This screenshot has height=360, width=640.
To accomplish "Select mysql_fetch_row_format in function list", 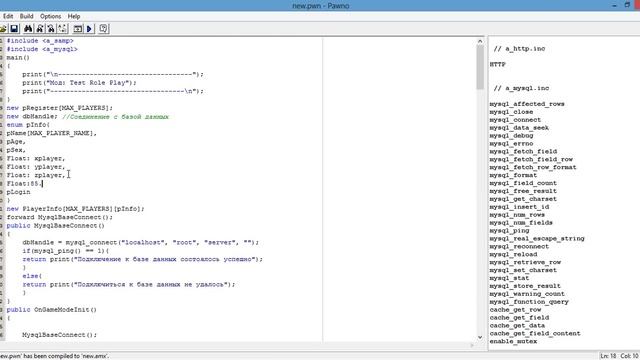I will click(533, 167).
